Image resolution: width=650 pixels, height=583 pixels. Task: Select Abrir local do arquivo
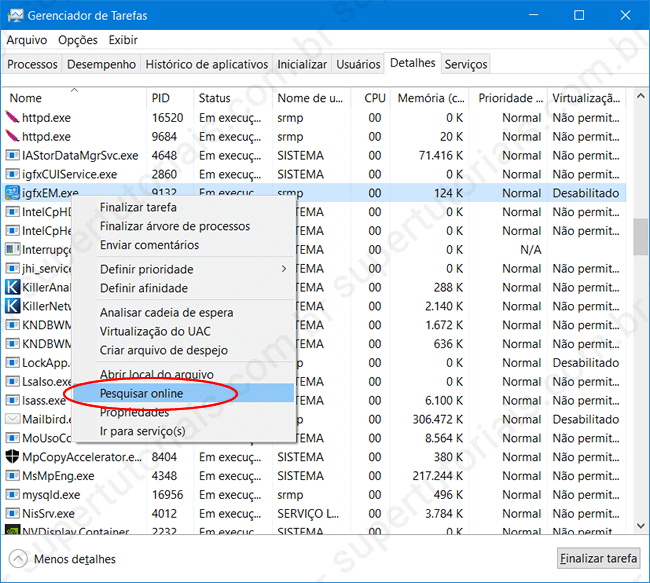(x=156, y=375)
